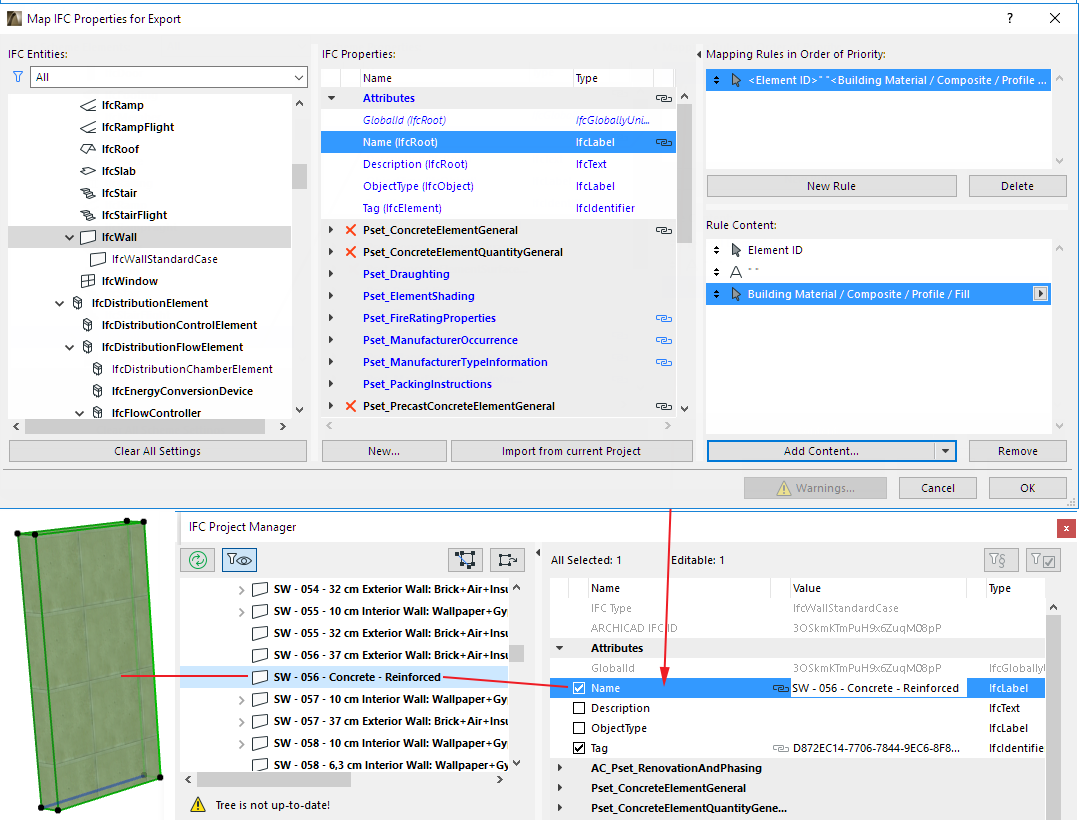This screenshot has width=1082, height=820.
Task: Collapse the Mapping Rules panel arrow
Action: point(699,55)
